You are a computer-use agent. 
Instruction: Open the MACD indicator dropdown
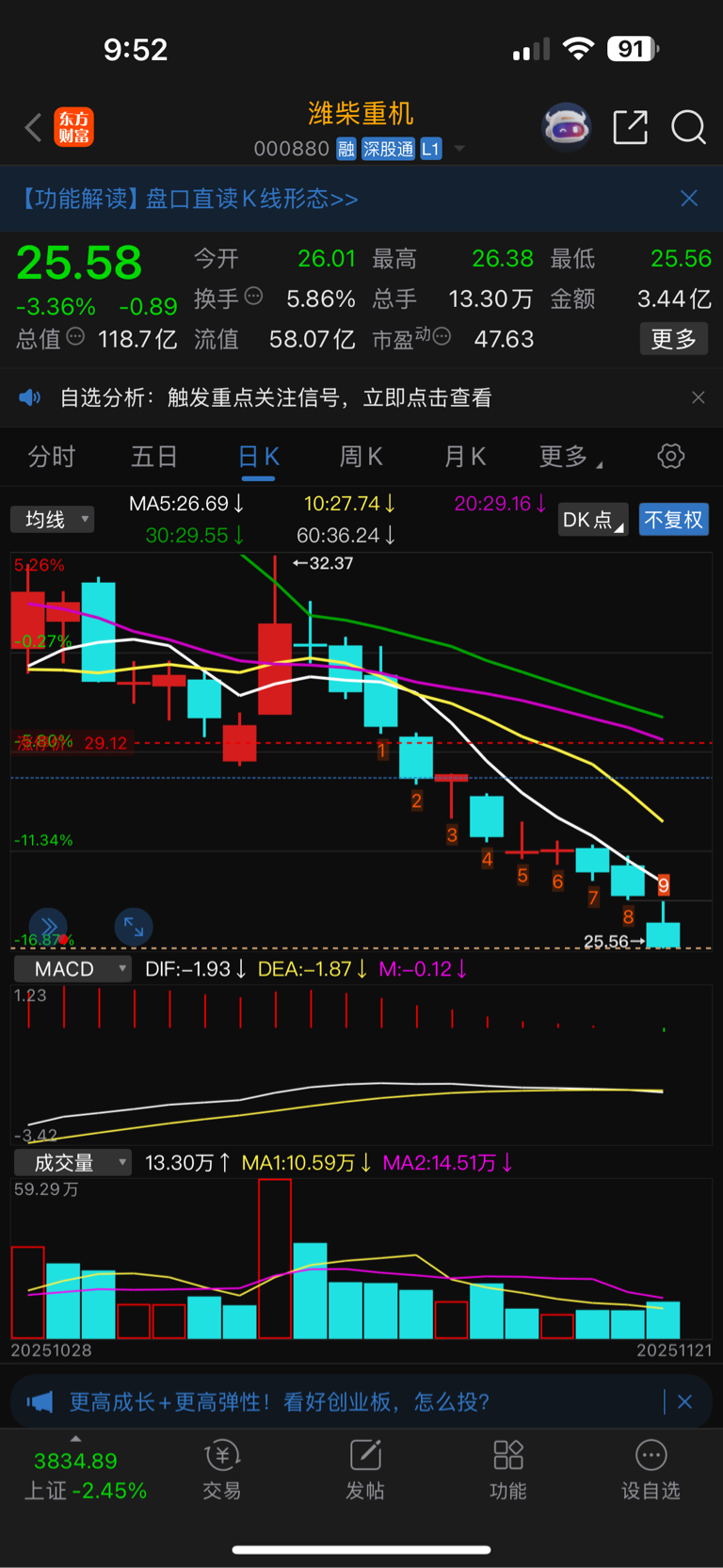pos(72,969)
